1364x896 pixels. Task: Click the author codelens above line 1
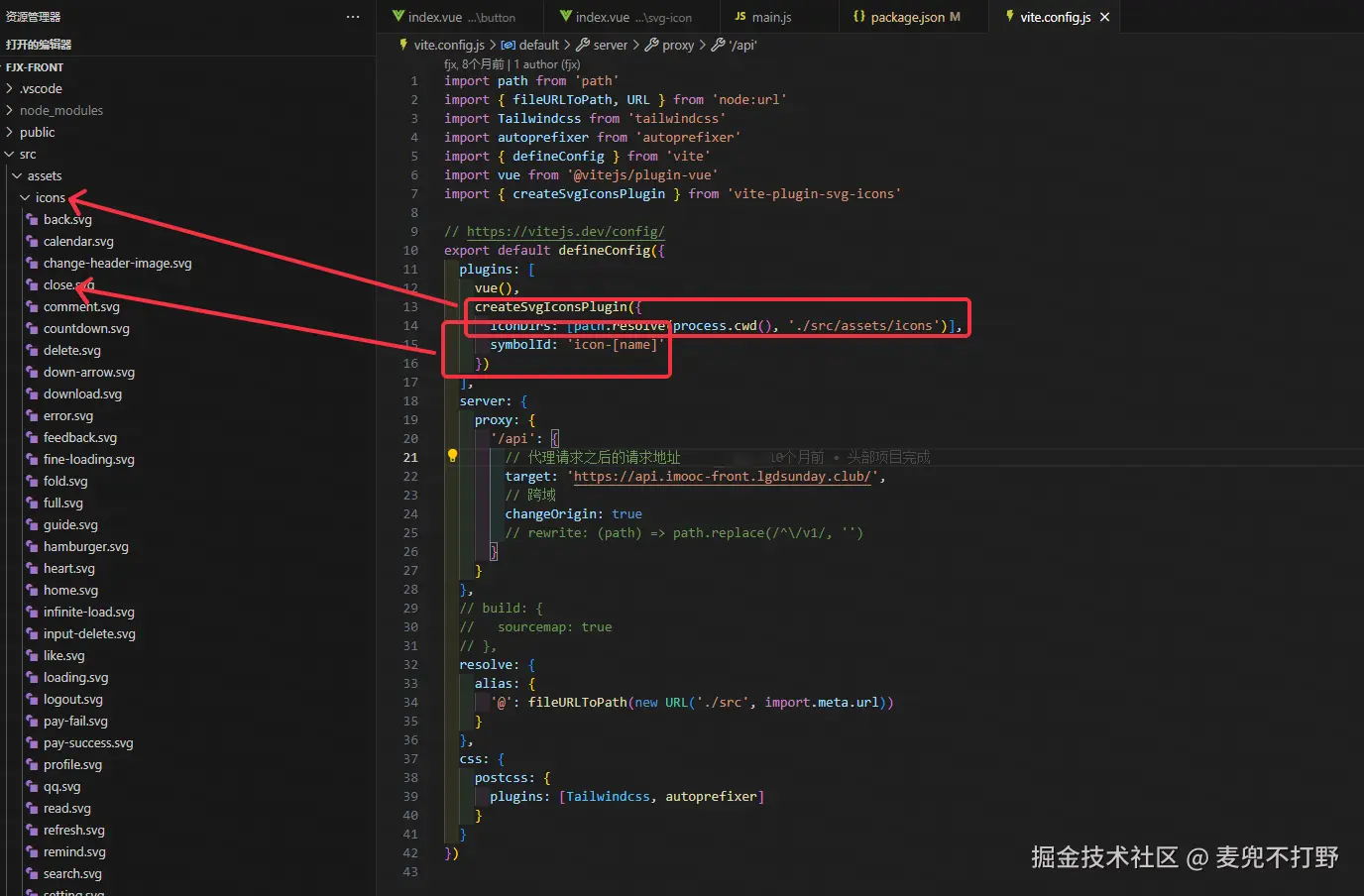511,64
